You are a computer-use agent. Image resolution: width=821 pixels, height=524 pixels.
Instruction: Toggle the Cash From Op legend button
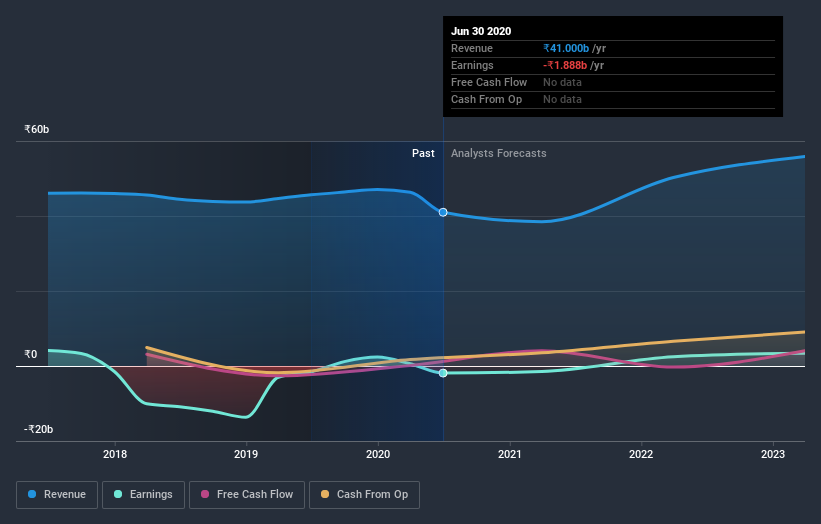click(364, 495)
